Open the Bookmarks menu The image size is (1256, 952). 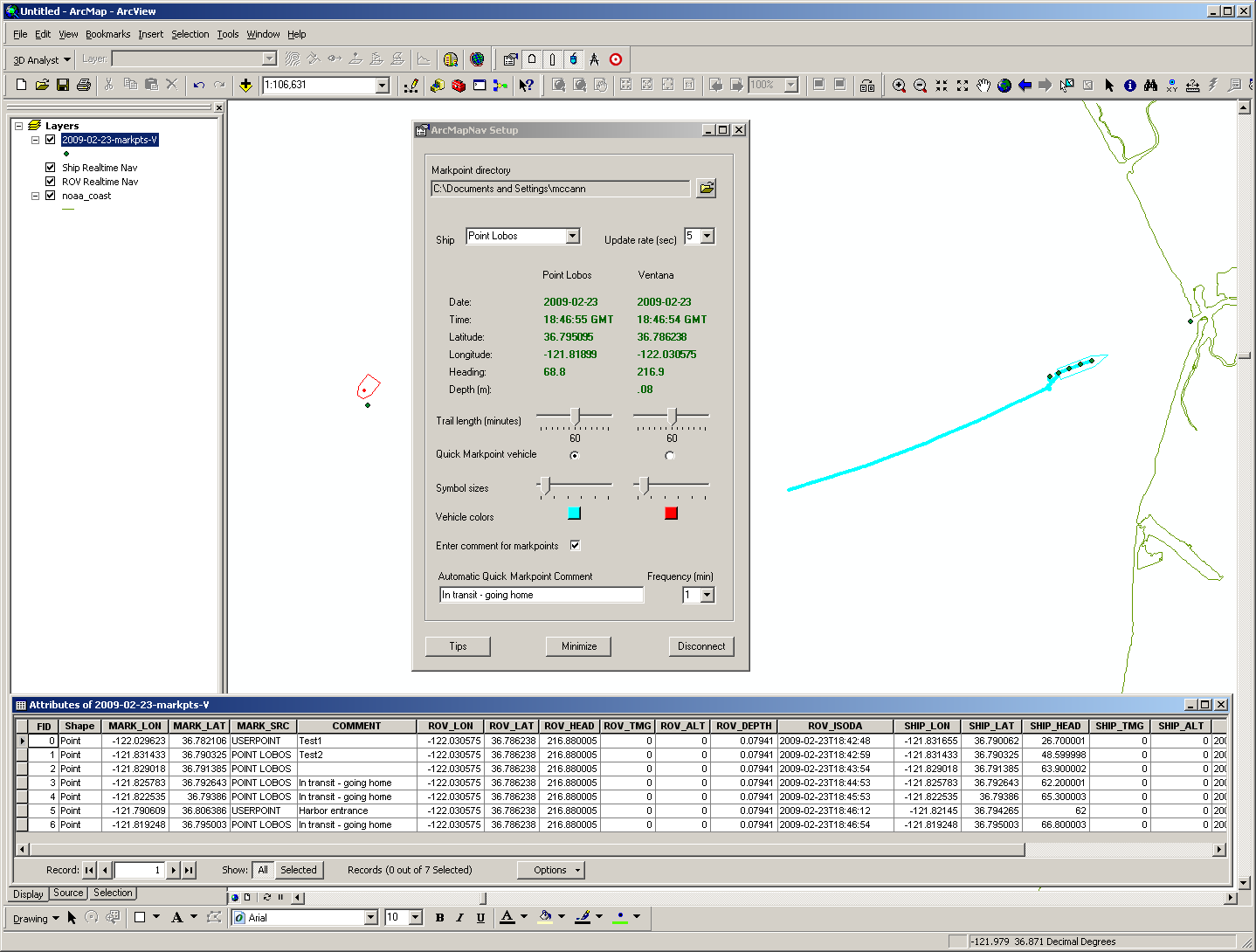tap(107, 34)
